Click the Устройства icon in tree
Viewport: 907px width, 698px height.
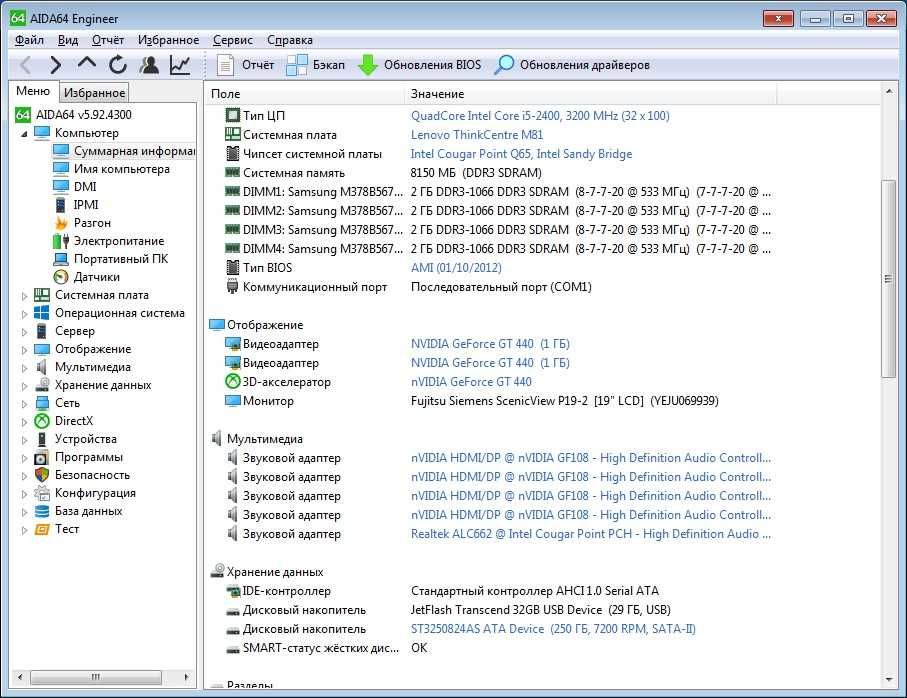point(42,439)
